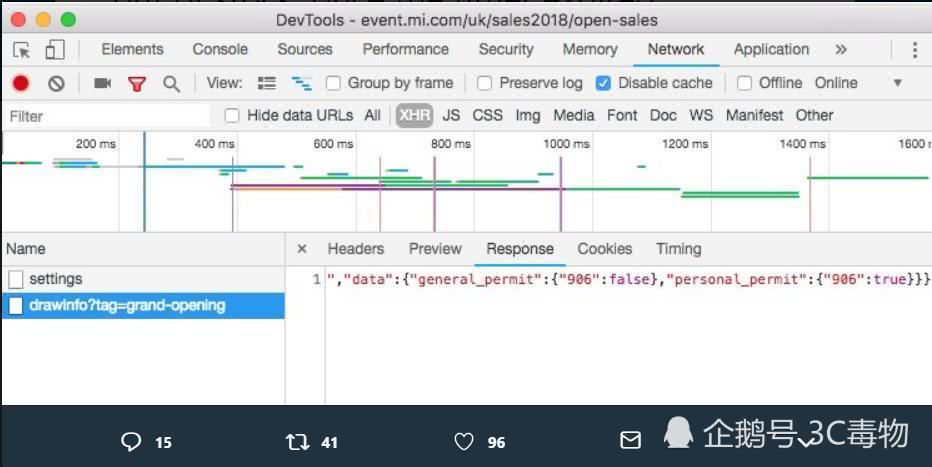
Task: Enable Group by frame checkbox
Action: point(334,84)
